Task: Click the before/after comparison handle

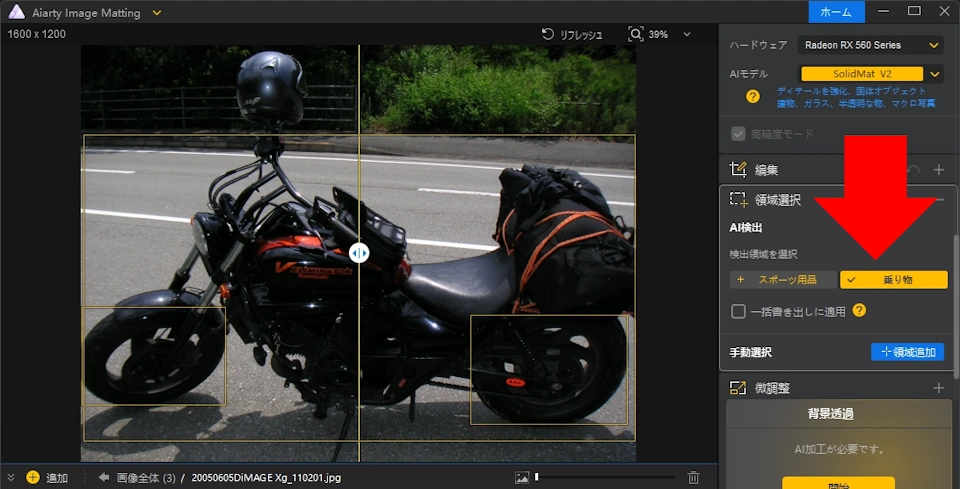Action: coord(359,253)
